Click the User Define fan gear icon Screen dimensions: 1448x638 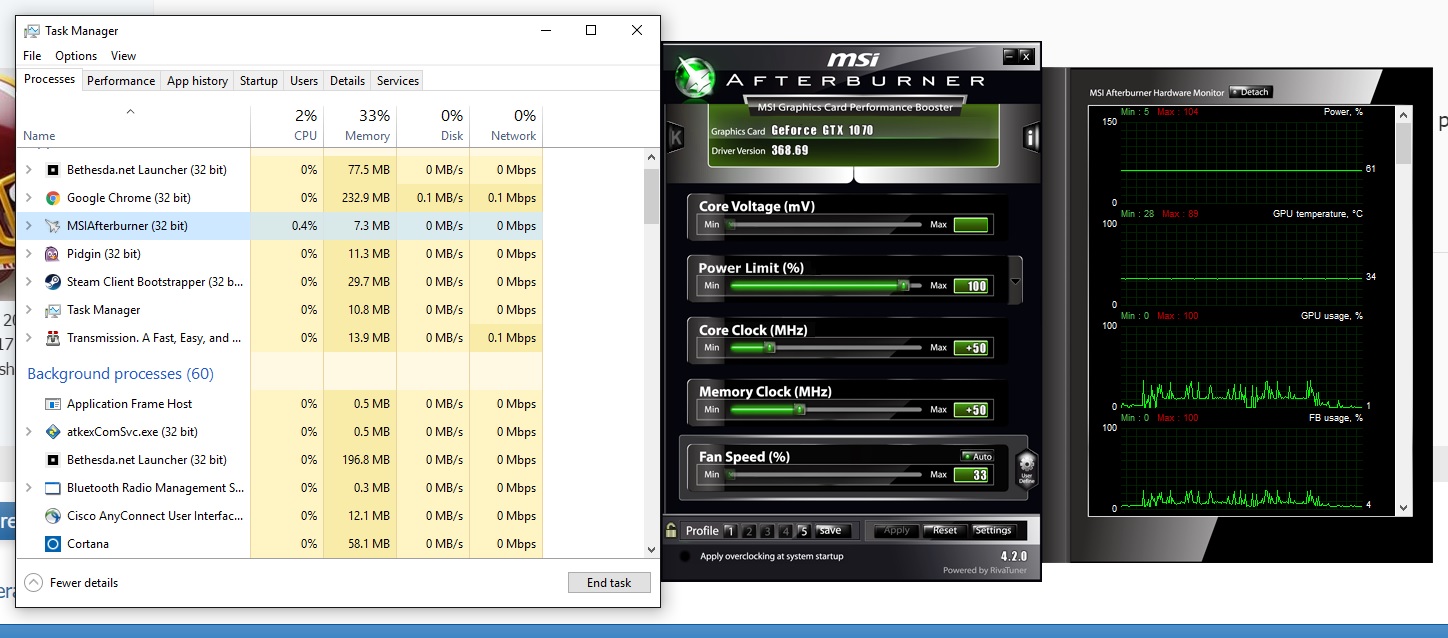click(x=1026, y=468)
